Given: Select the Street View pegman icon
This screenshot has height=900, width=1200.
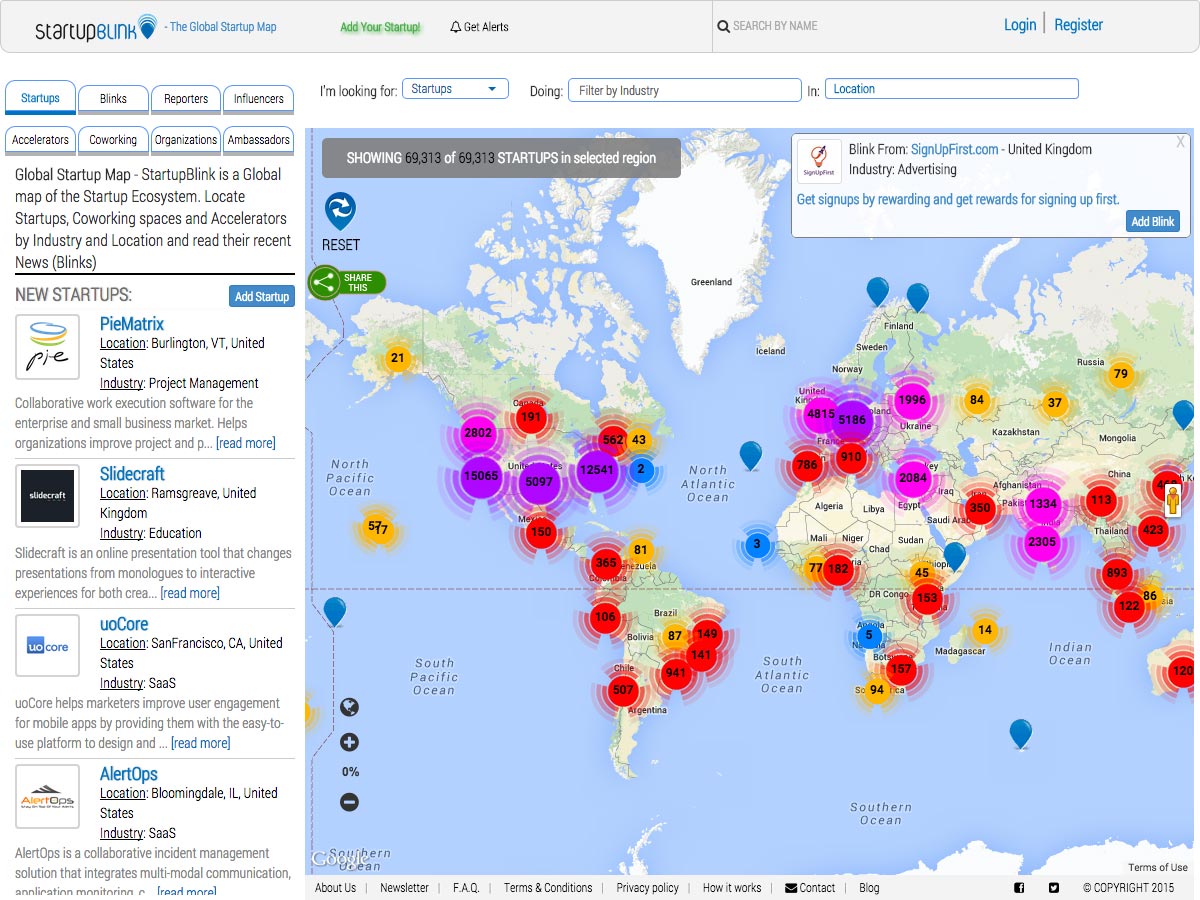Looking at the screenshot, I should (x=1174, y=499).
